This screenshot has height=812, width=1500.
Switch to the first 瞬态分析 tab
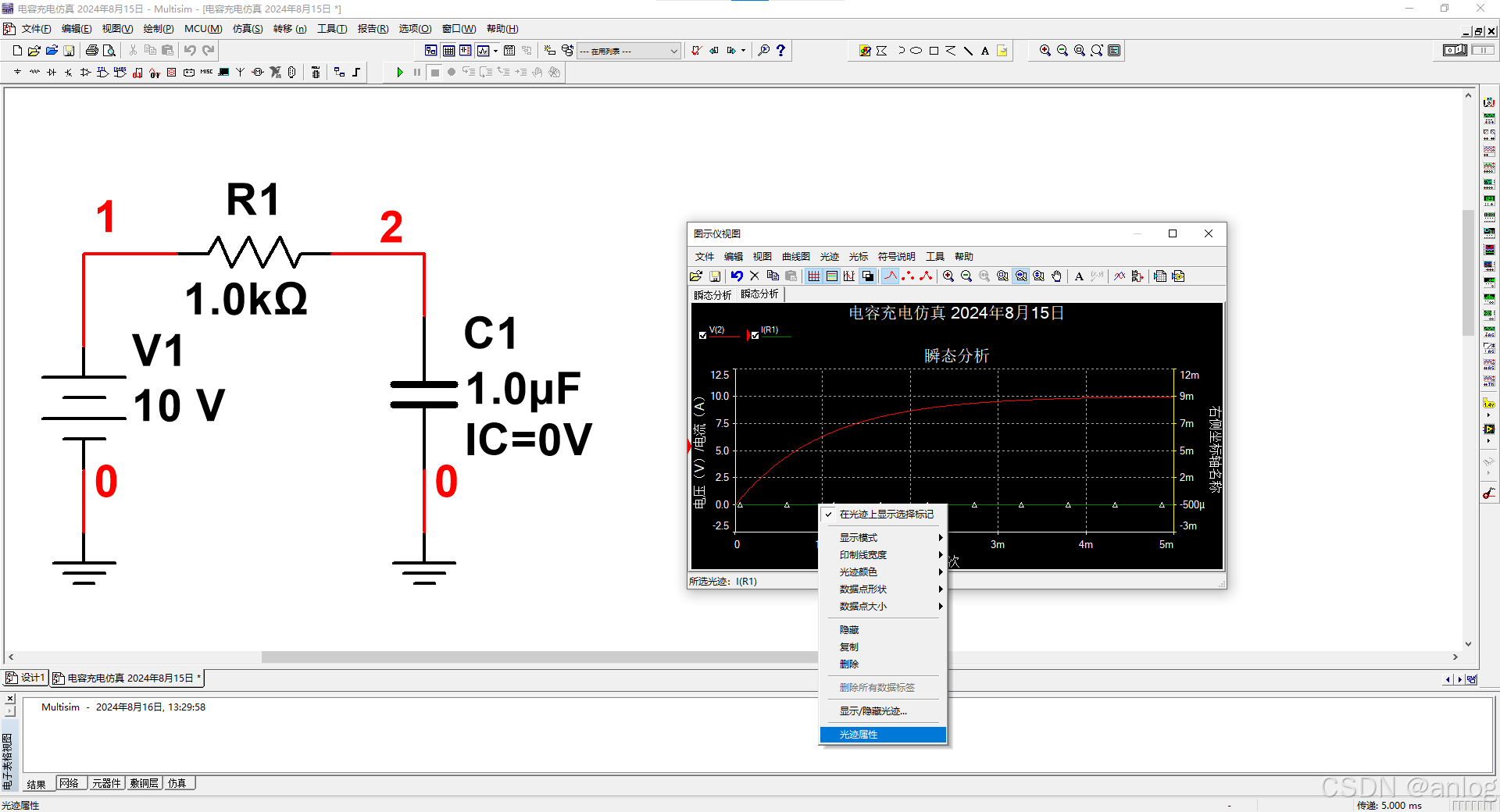coord(712,295)
